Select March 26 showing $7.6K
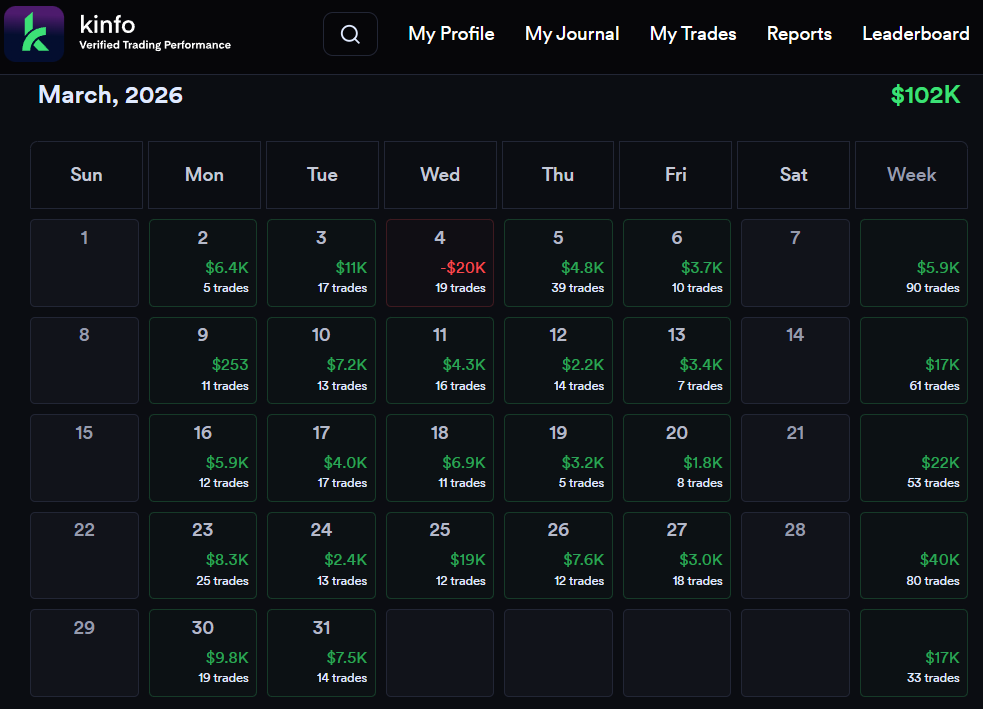Screen dimensions: 983x709 pyautogui.click(x=559, y=555)
